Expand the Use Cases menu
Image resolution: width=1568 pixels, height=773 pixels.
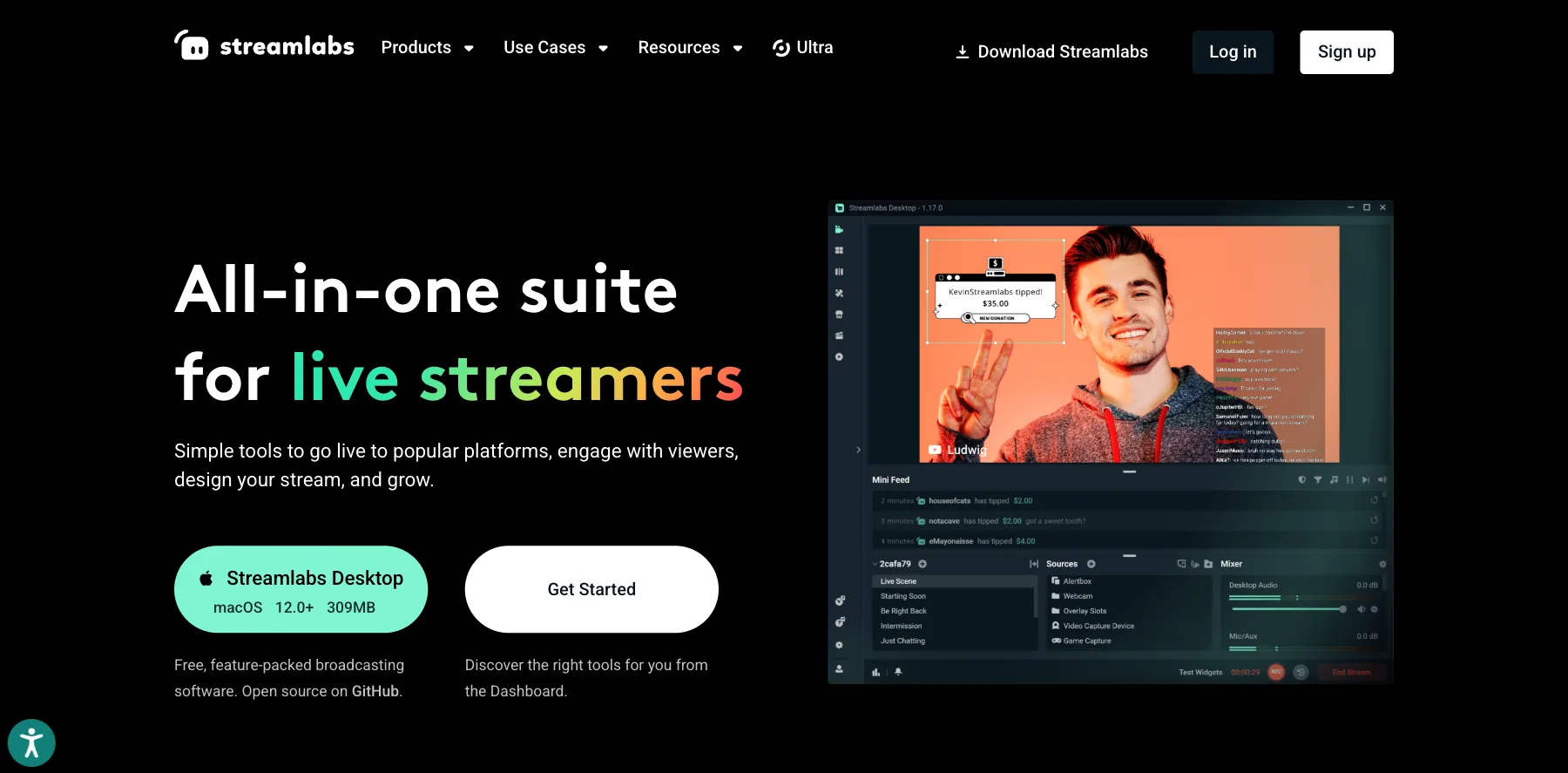point(556,48)
